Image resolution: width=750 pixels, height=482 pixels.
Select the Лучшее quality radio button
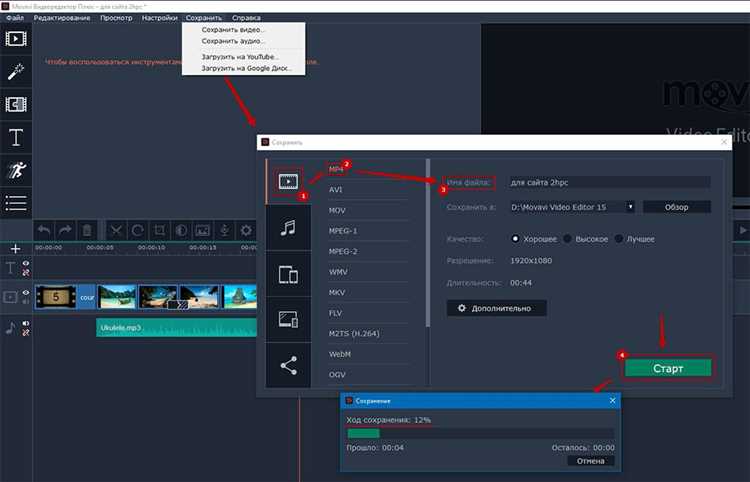(x=619, y=239)
